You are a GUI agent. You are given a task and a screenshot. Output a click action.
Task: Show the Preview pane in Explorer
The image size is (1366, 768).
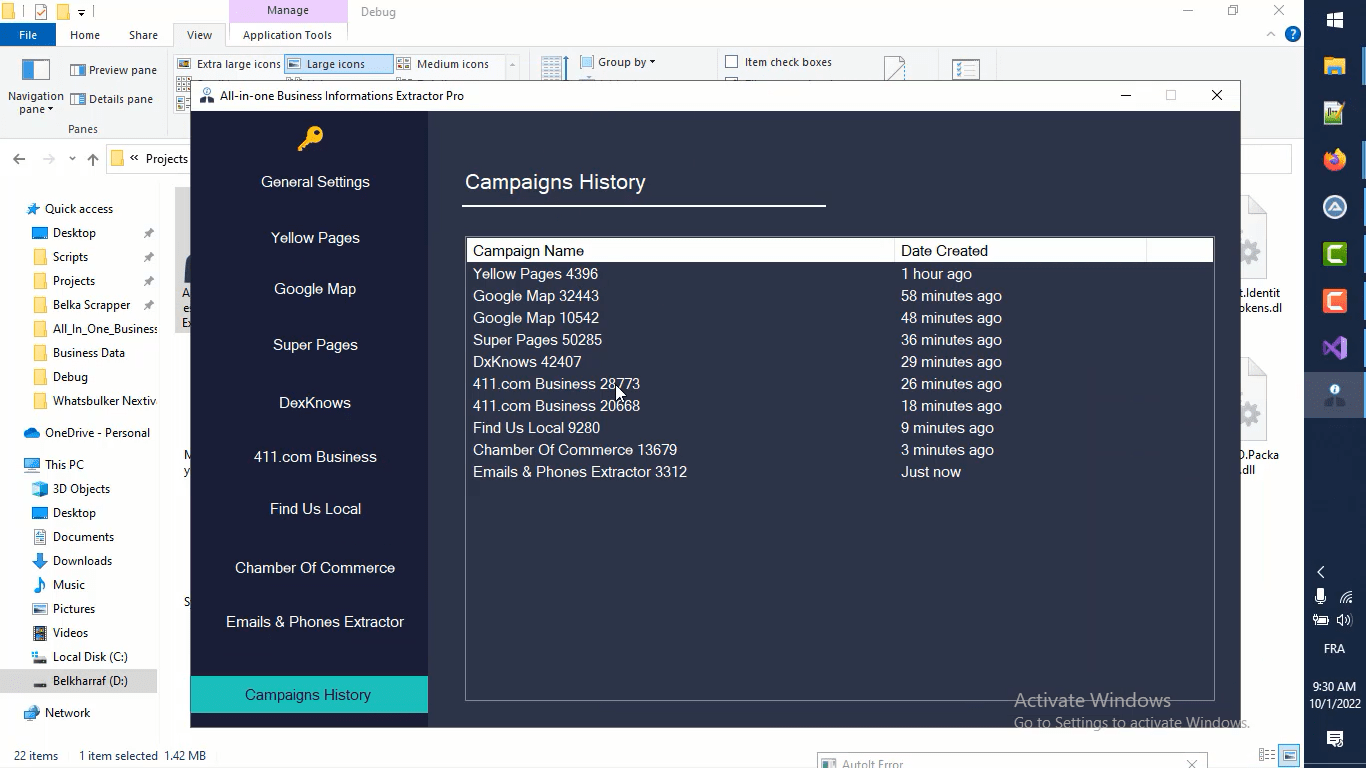(x=113, y=70)
